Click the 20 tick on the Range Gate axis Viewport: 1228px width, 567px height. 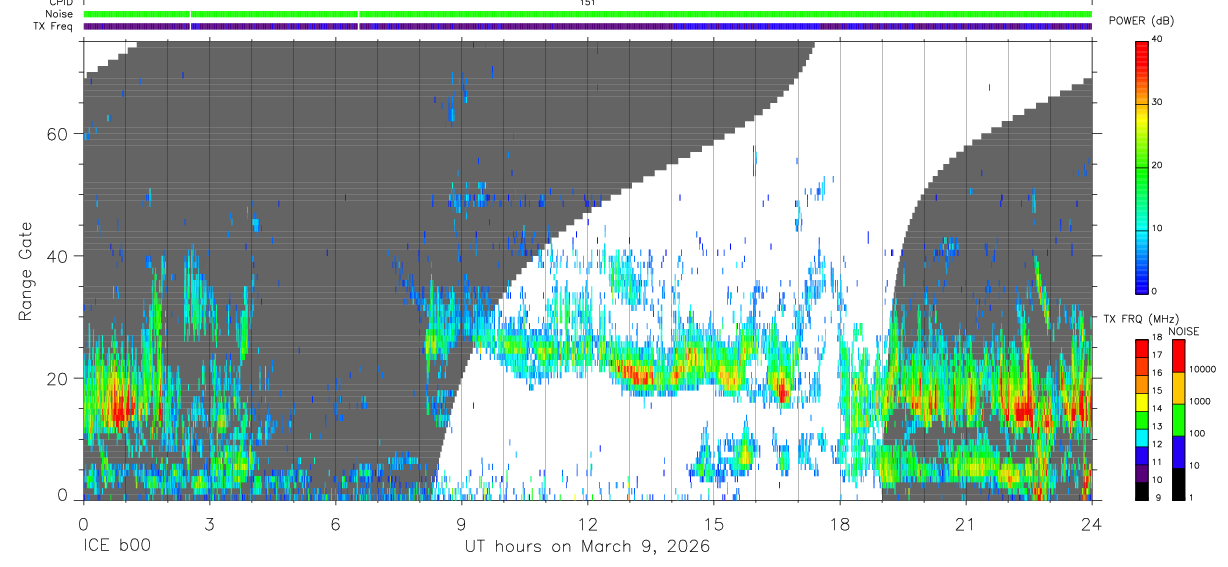(56, 378)
